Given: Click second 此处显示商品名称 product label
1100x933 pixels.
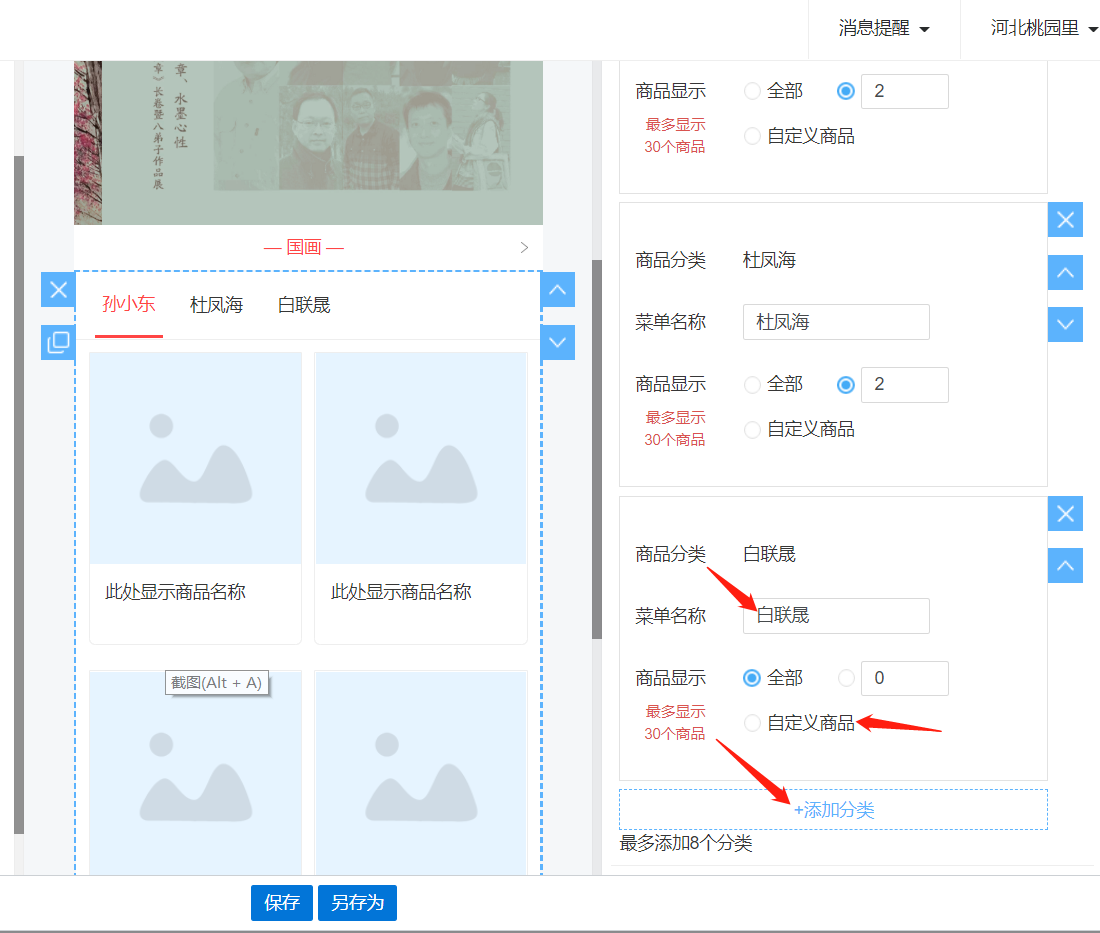Looking at the screenshot, I should click(401, 592).
